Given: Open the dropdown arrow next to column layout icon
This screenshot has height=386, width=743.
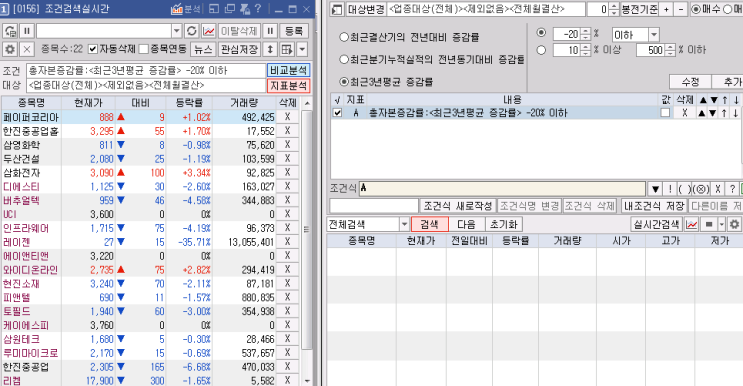Looking at the screenshot, I should pyautogui.click(x=302, y=49).
